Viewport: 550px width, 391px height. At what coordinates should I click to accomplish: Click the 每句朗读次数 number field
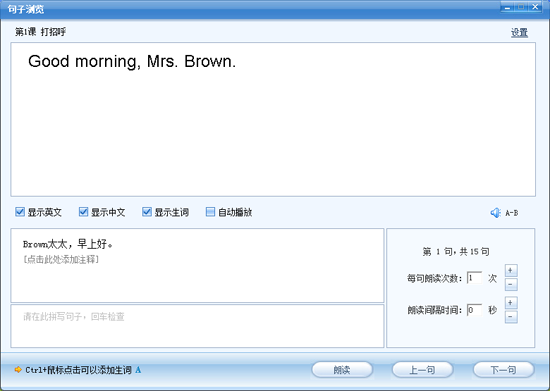tap(474, 278)
